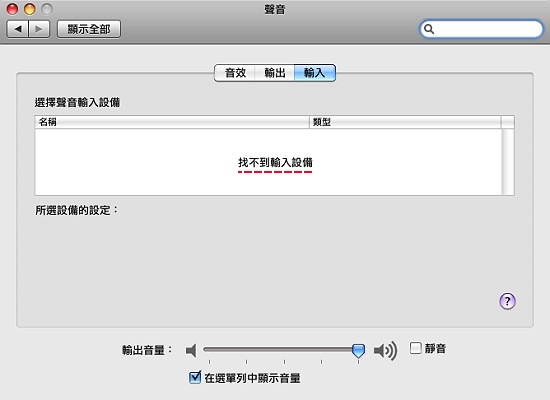Viewport: 550px width, 400px height.
Task: Click the 選擇聲音輸入設備 label
Action: click(77, 102)
